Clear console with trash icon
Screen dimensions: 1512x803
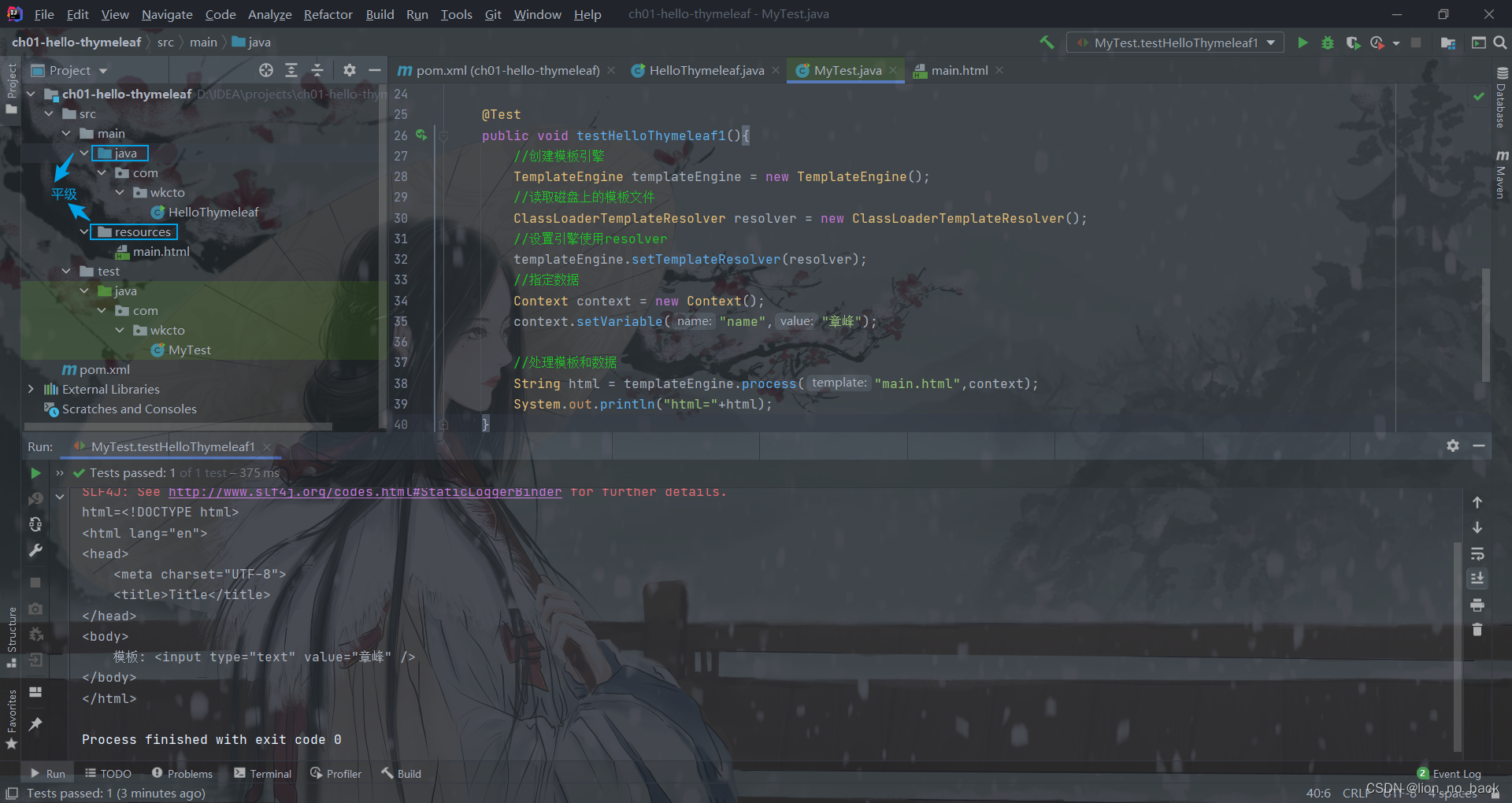(x=1477, y=630)
